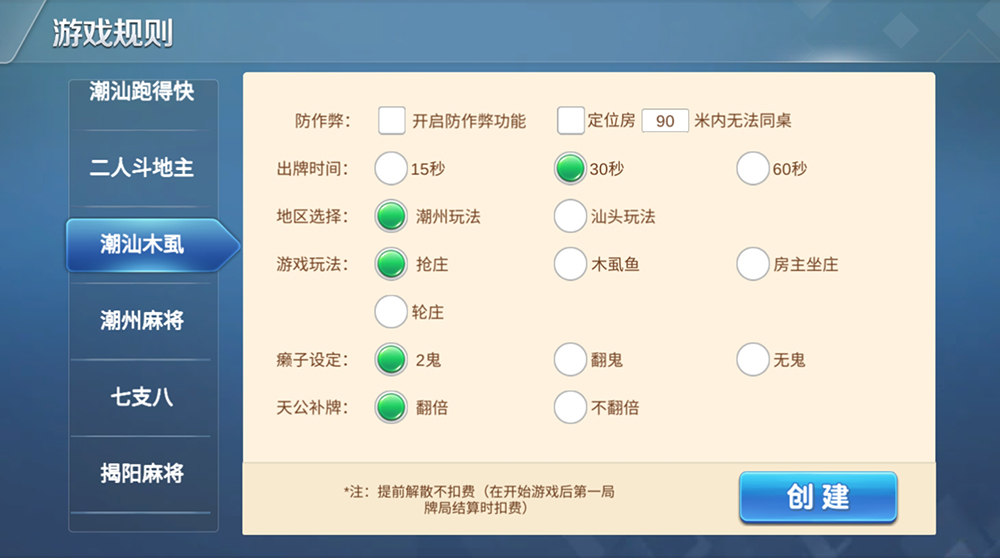This screenshot has height=558, width=1000.
Task: Choose 翻鬼 wildcard setting
Action: click(570, 359)
